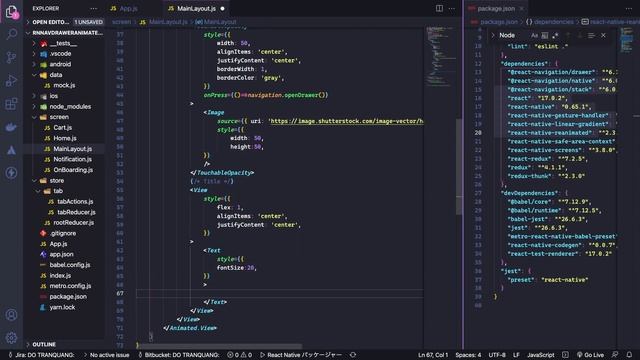Viewport: 640px width, 360px height.
Task: Click the left editor horizontal scrollbar
Action: [x=219, y=346]
